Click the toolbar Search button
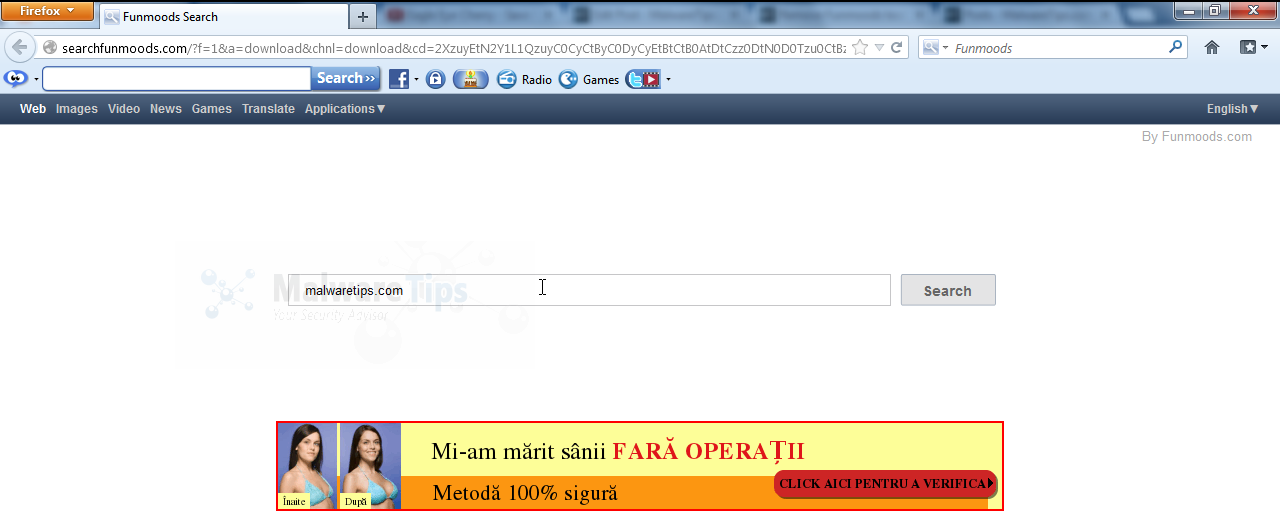This screenshot has width=1280, height=524. pos(346,79)
